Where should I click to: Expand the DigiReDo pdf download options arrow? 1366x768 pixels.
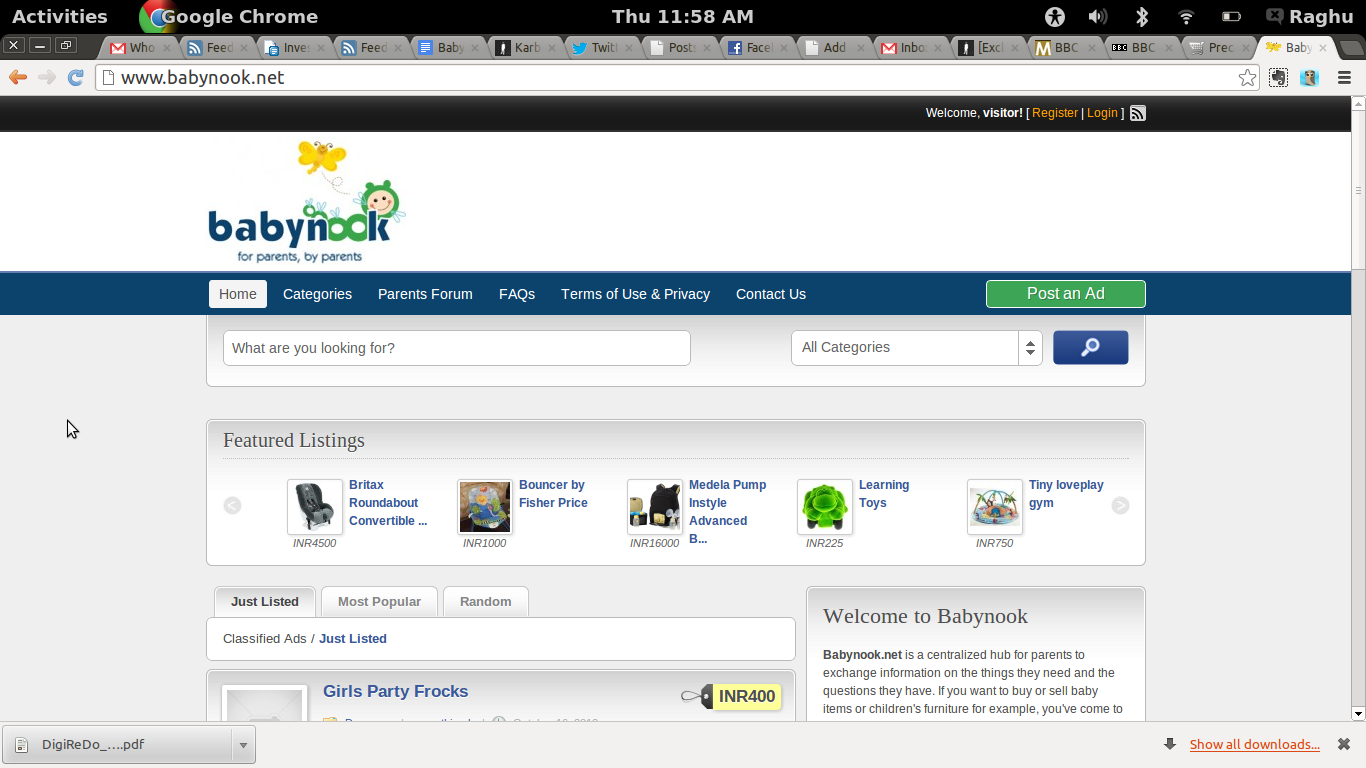[242, 745]
